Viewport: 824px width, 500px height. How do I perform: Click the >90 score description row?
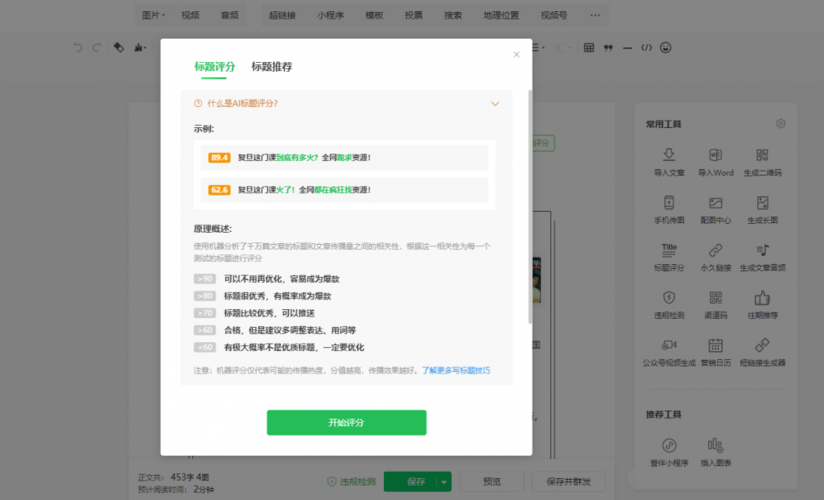coord(267,279)
